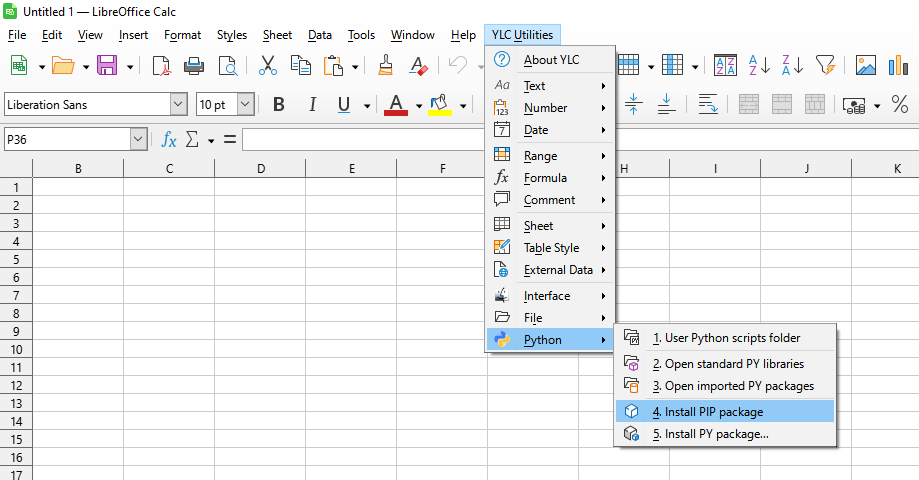
Task: Apply the yellow background highlight color
Action: pyautogui.click(x=439, y=105)
